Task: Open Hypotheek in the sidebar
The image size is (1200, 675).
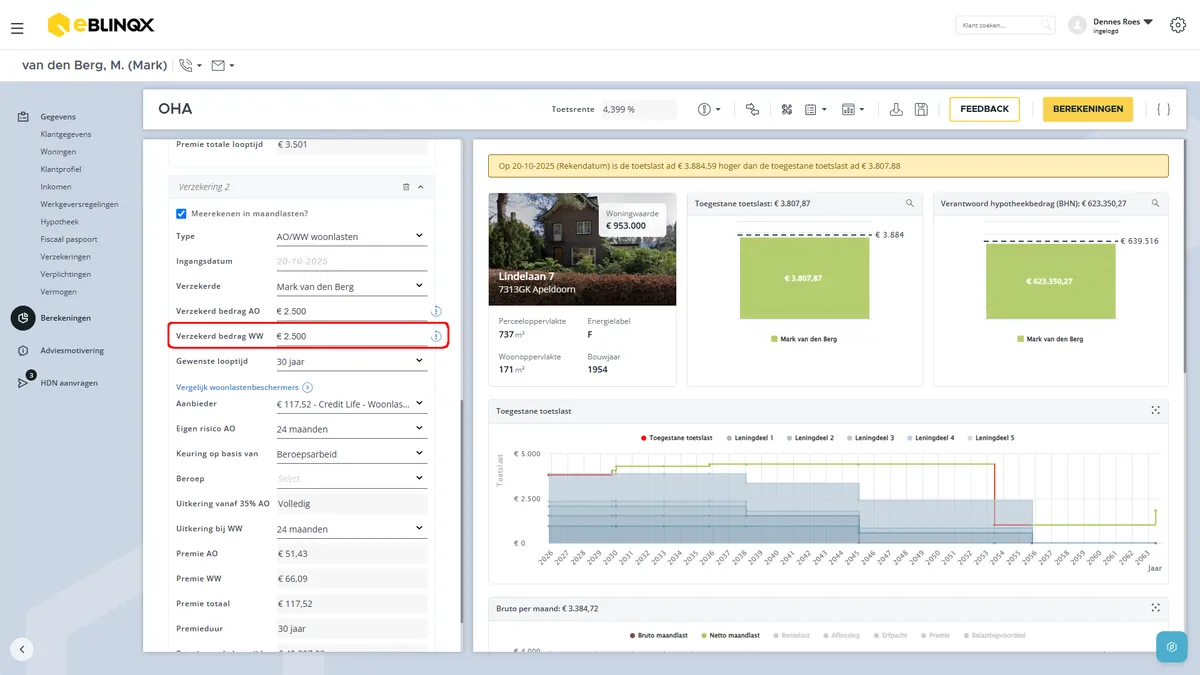Action: pos(59,222)
